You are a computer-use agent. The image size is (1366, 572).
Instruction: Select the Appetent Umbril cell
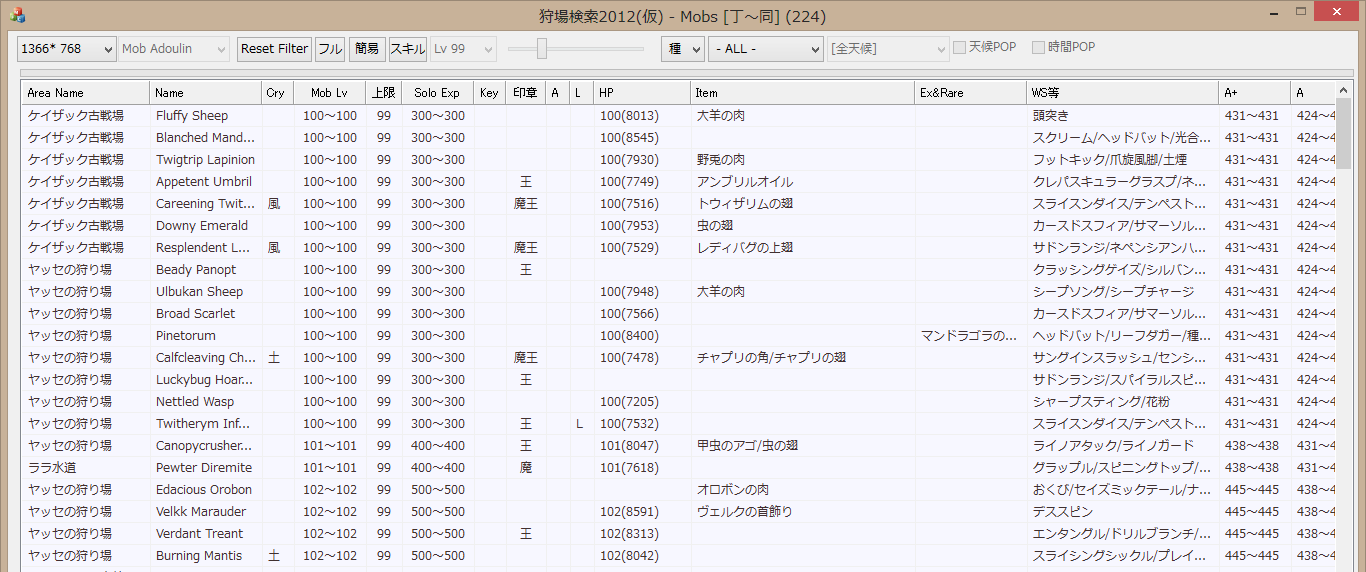pyautogui.click(x=206, y=182)
